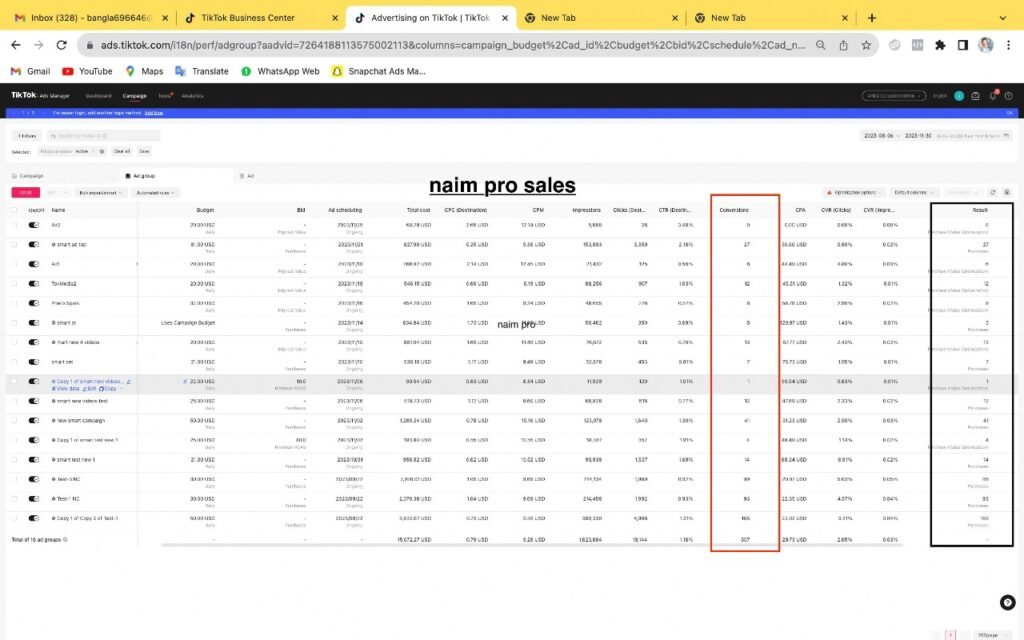Open Dashboard in the top navigation
Screen dimensions: 1024x640
(98, 96)
